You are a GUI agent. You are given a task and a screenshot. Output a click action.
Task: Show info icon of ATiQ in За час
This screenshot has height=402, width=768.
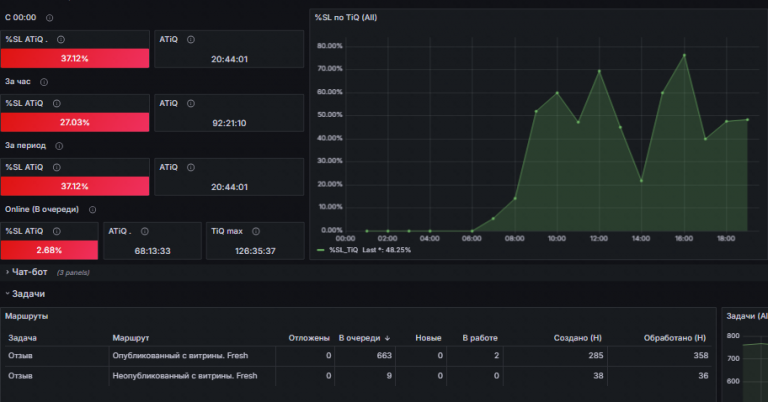tap(191, 103)
